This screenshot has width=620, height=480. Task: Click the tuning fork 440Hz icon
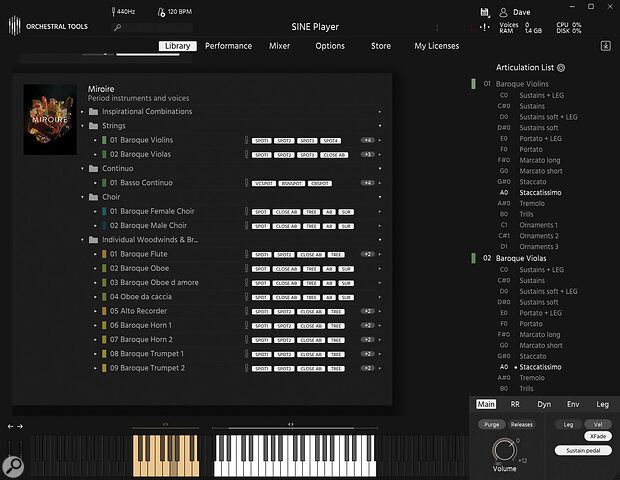(113, 12)
